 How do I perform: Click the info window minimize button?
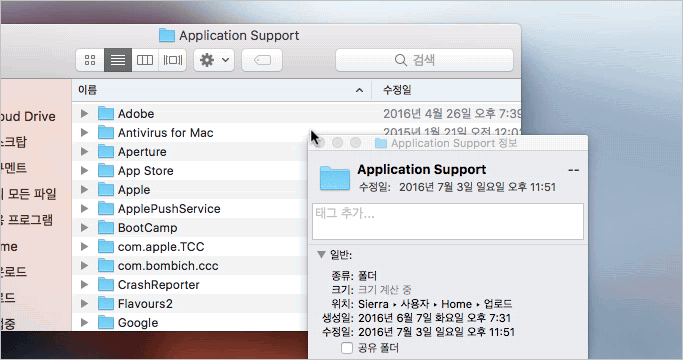pyautogui.click(x=337, y=143)
